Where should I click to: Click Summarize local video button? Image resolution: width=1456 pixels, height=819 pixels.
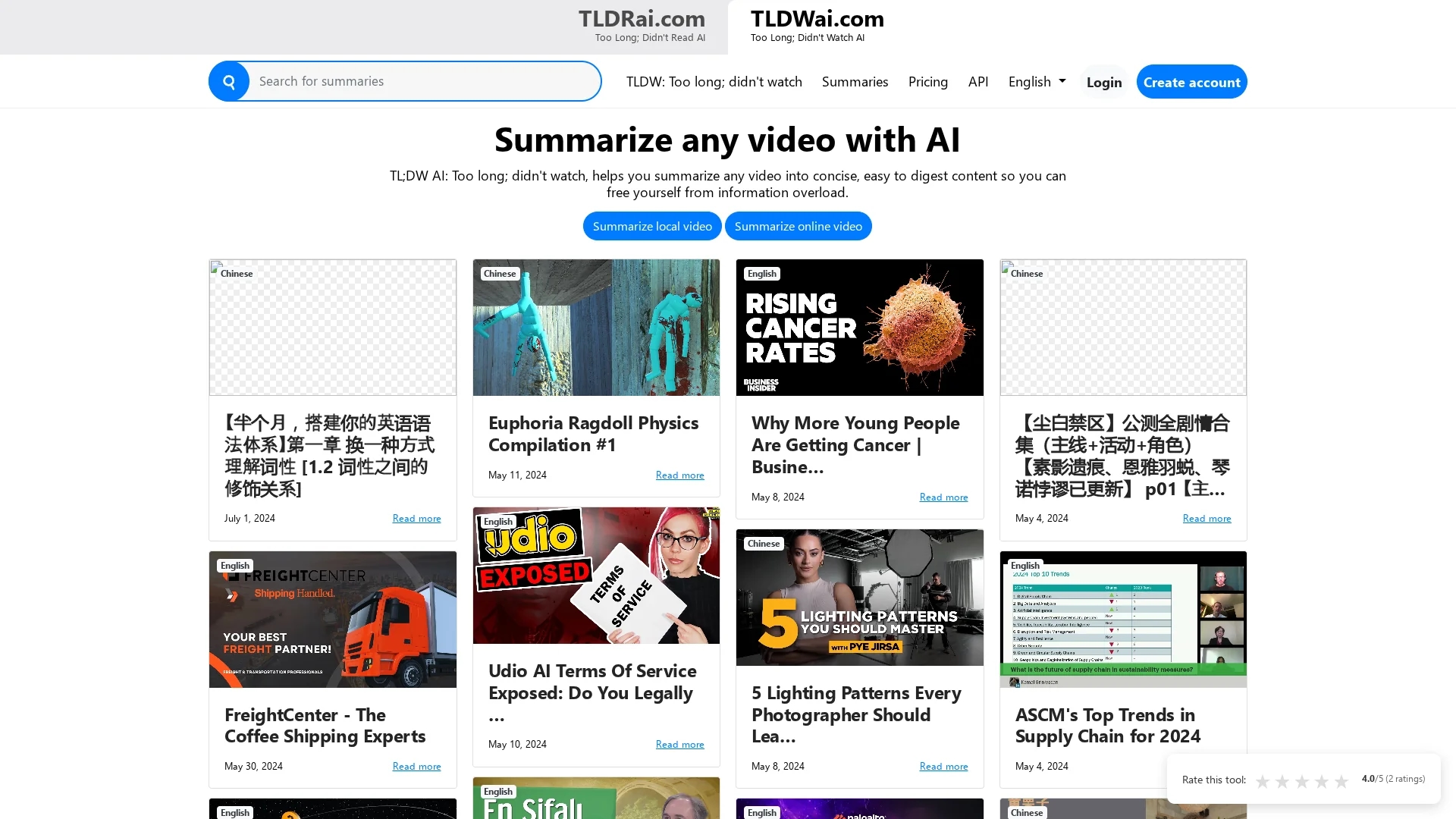pyautogui.click(x=652, y=226)
